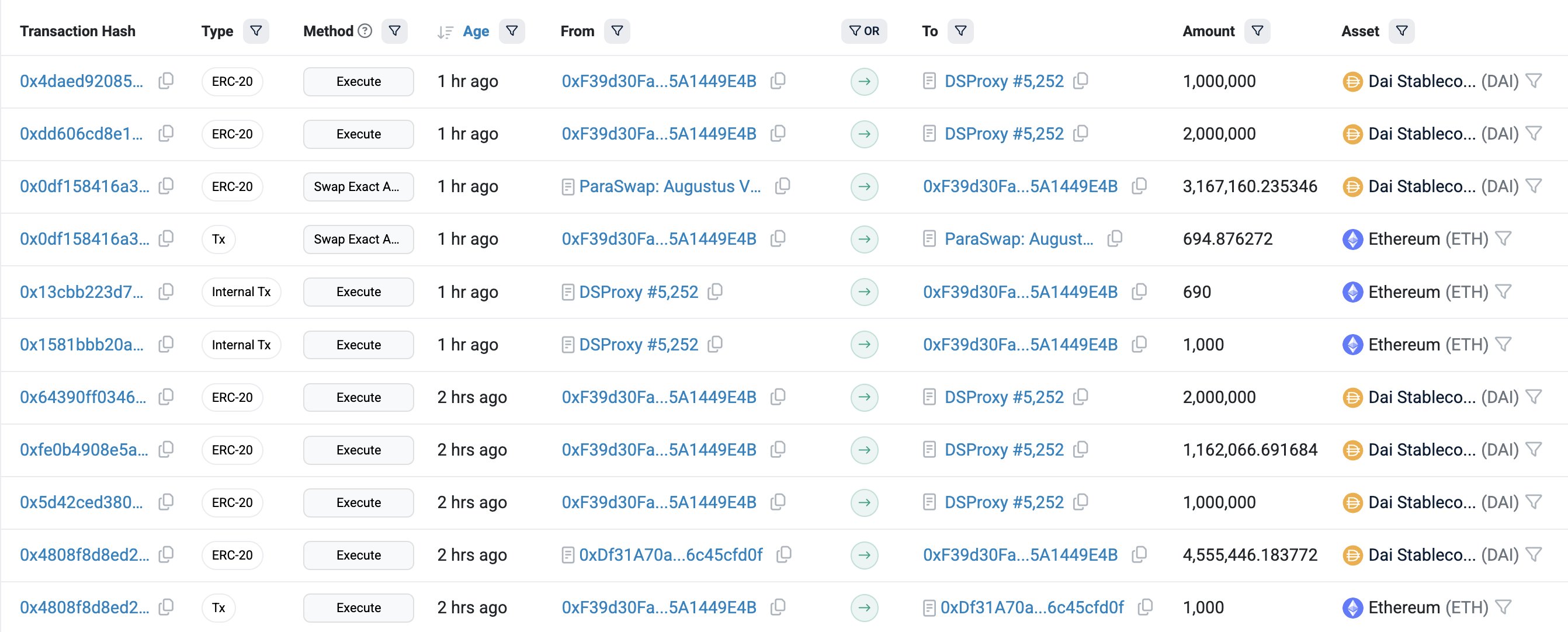
Task: Open the 0xDf31A70a...6c45cfd0f From address link
Action: coord(671,555)
